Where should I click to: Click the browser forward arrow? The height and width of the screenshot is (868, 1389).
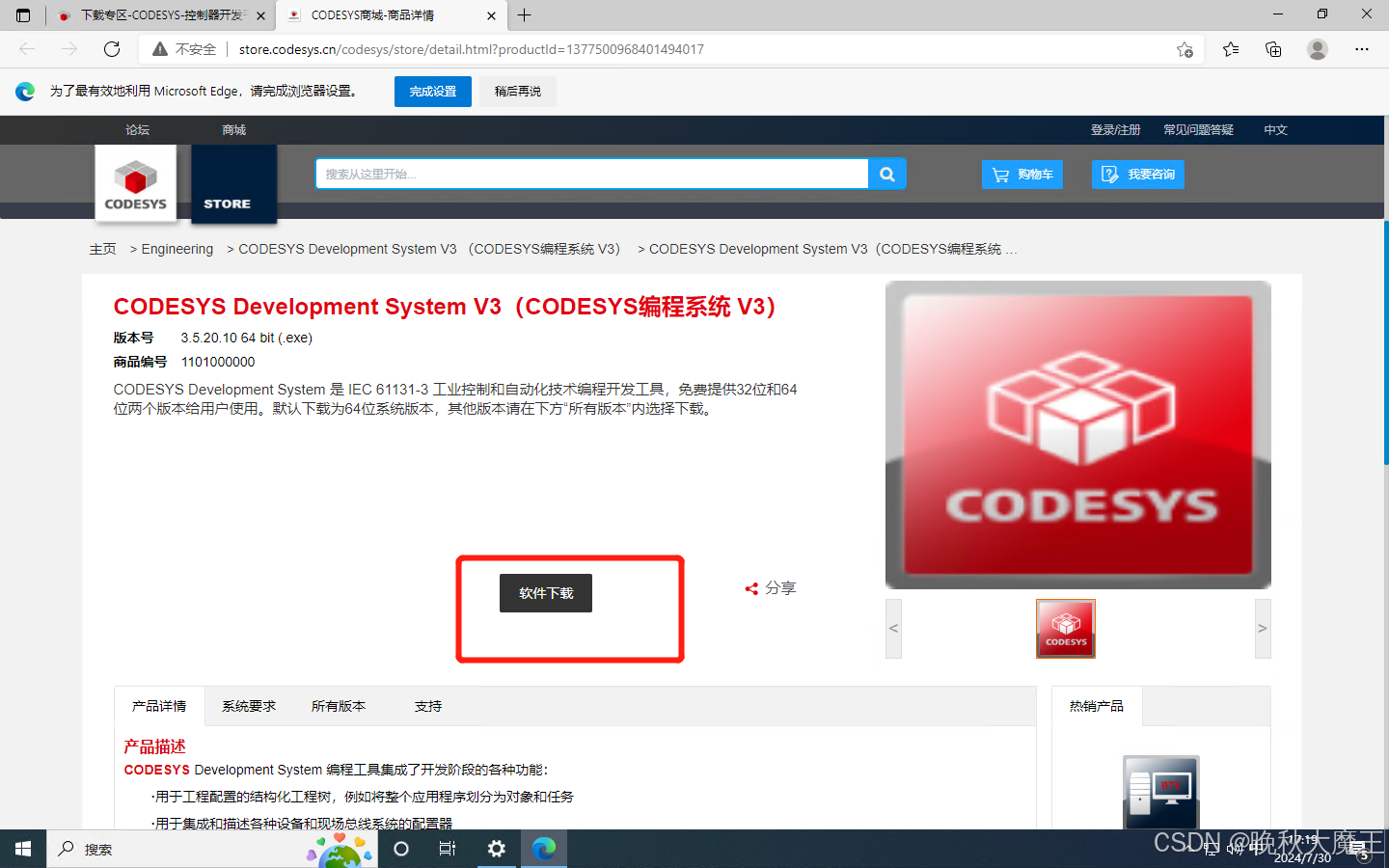pos(69,49)
